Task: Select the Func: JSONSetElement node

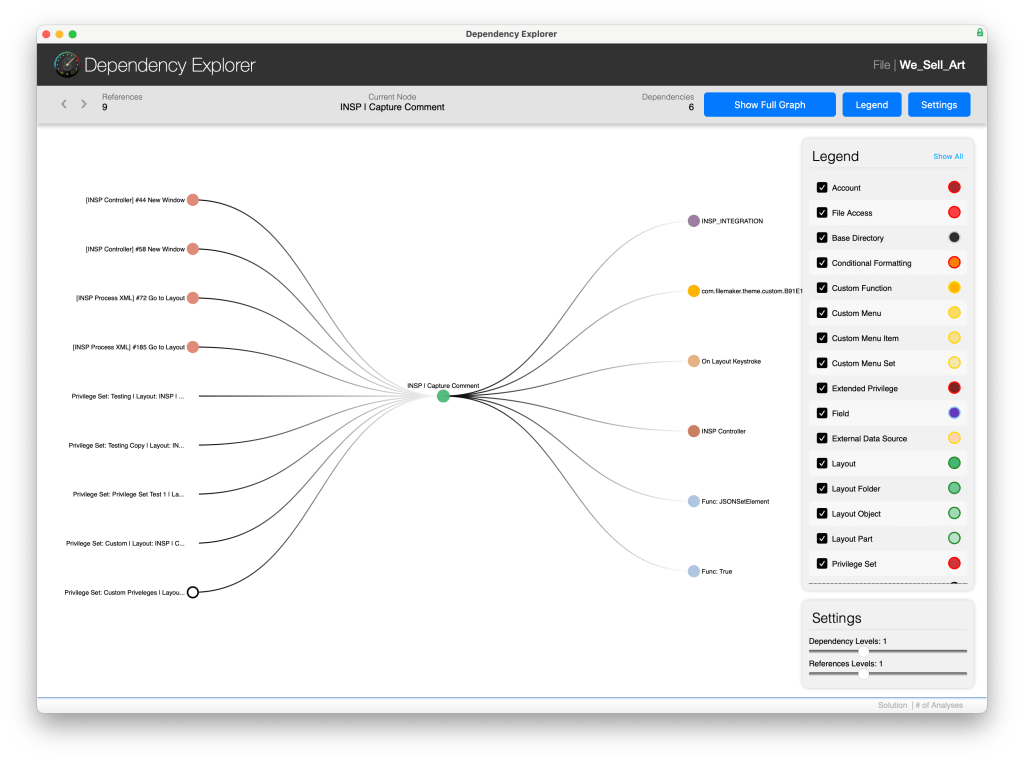Action: pyautogui.click(x=693, y=501)
